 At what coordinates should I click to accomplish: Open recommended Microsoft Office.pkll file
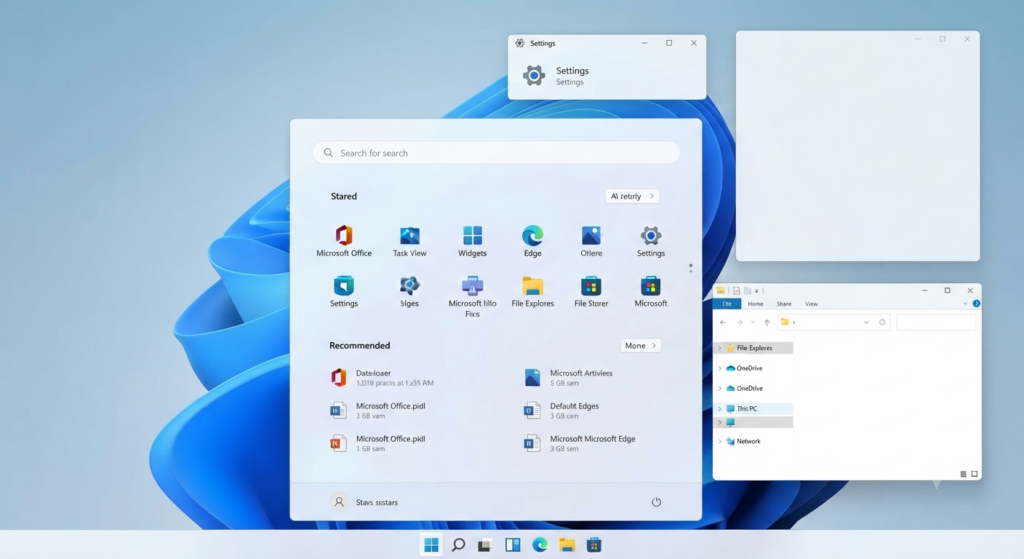pos(377,443)
